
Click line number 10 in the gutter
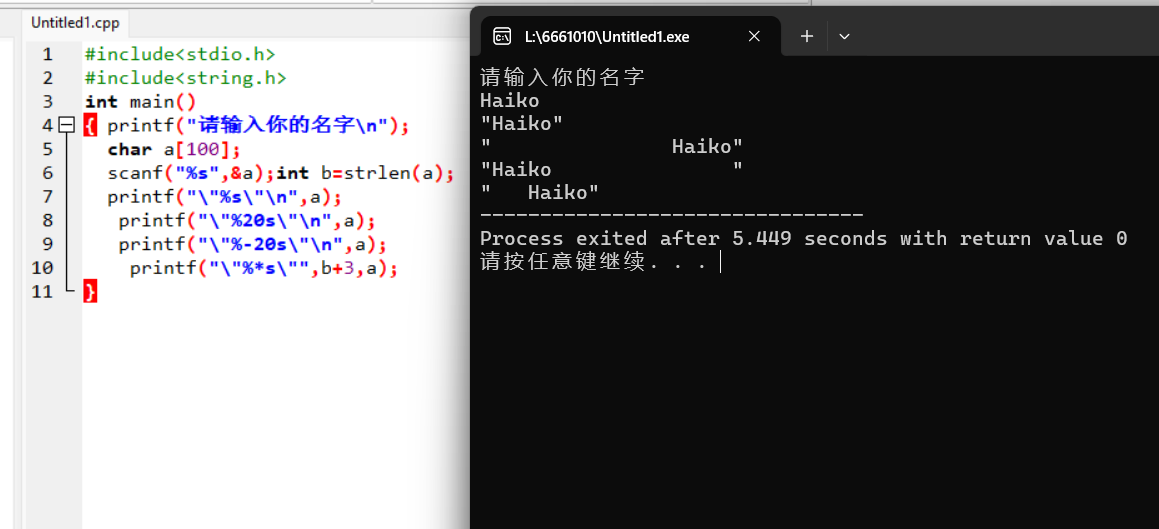point(42,267)
